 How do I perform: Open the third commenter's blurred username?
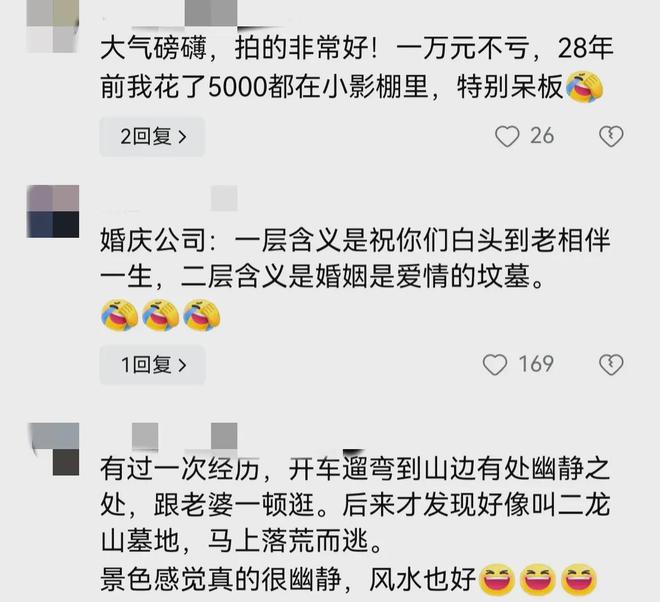tap(168, 438)
